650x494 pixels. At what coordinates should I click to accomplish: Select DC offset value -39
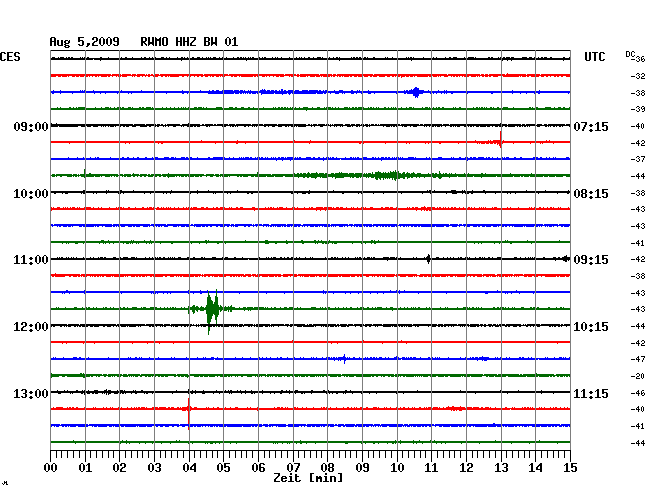tap(638, 109)
